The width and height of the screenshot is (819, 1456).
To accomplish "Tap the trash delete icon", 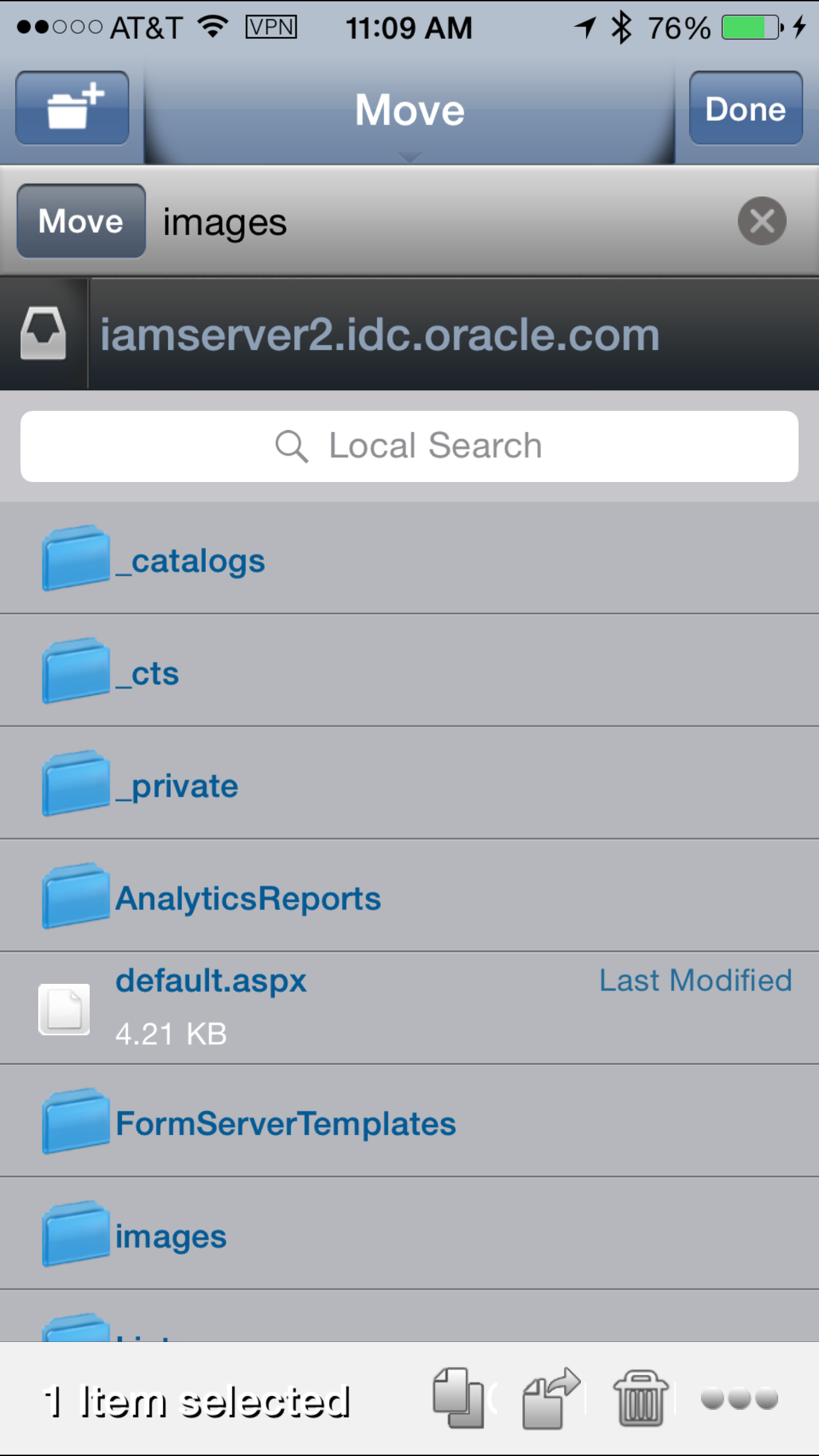I will pyautogui.click(x=640, y=1398).
